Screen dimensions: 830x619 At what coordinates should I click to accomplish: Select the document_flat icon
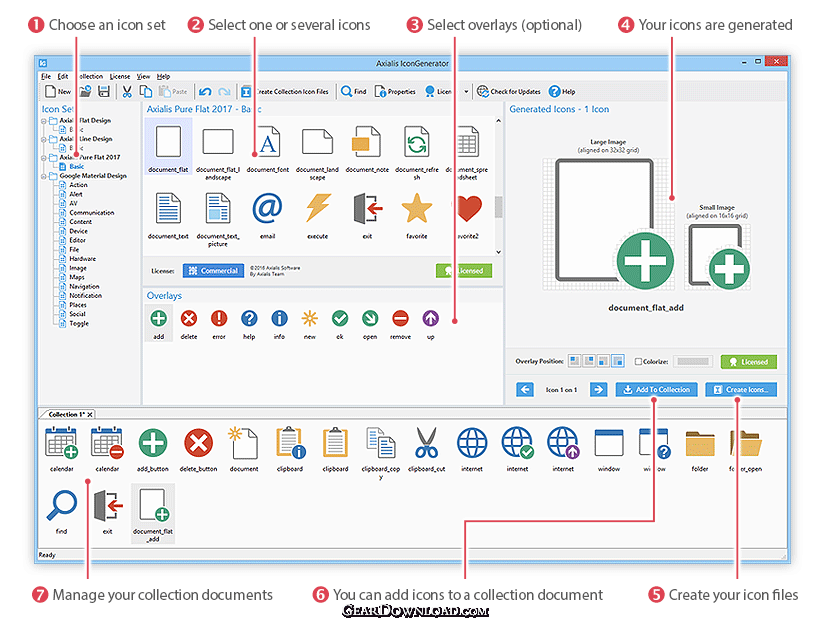168,148
